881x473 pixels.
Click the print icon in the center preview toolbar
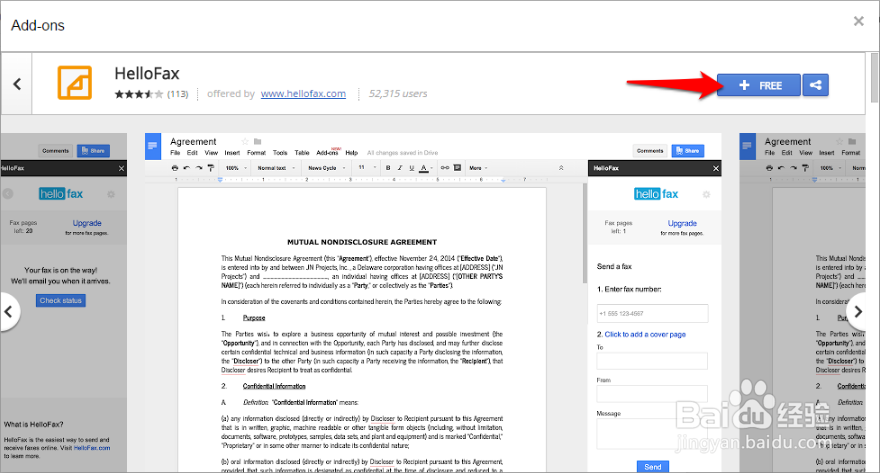coord(175,168)
